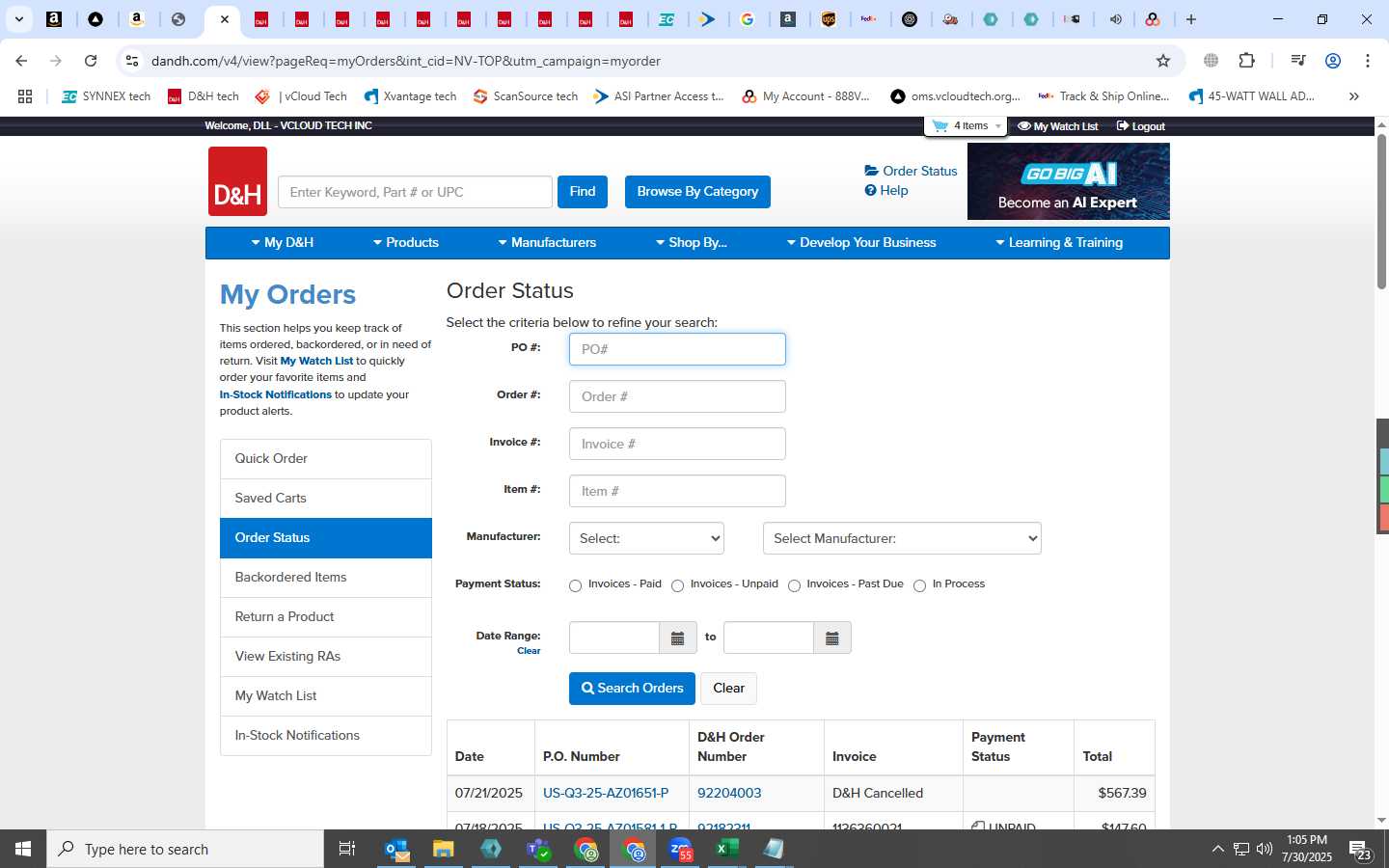View site information icon in address bar
The height and width of the screenshot is (868, 1389).
coord(132,61)
